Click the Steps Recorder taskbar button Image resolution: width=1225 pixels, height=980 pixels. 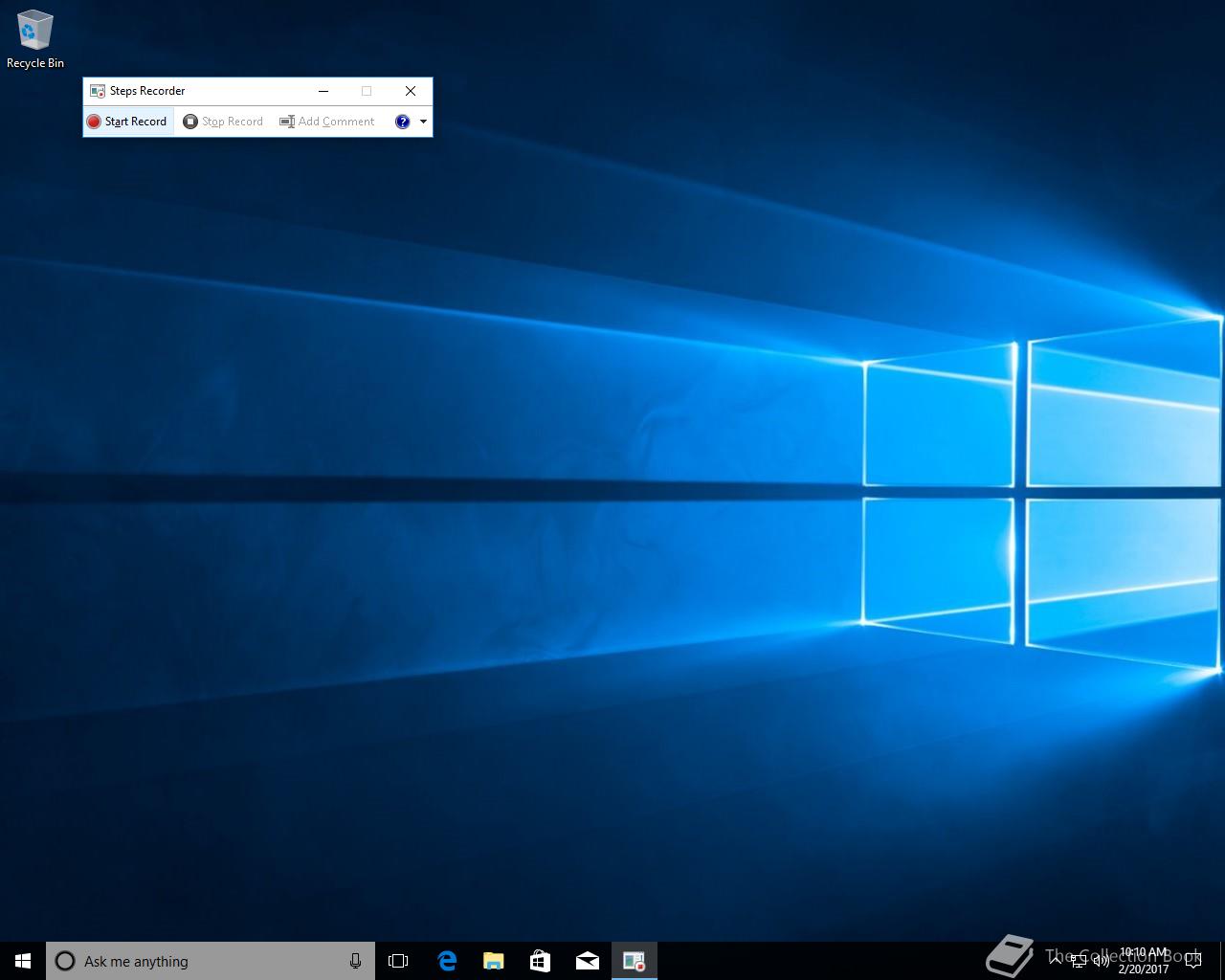[x=634, y=961]
